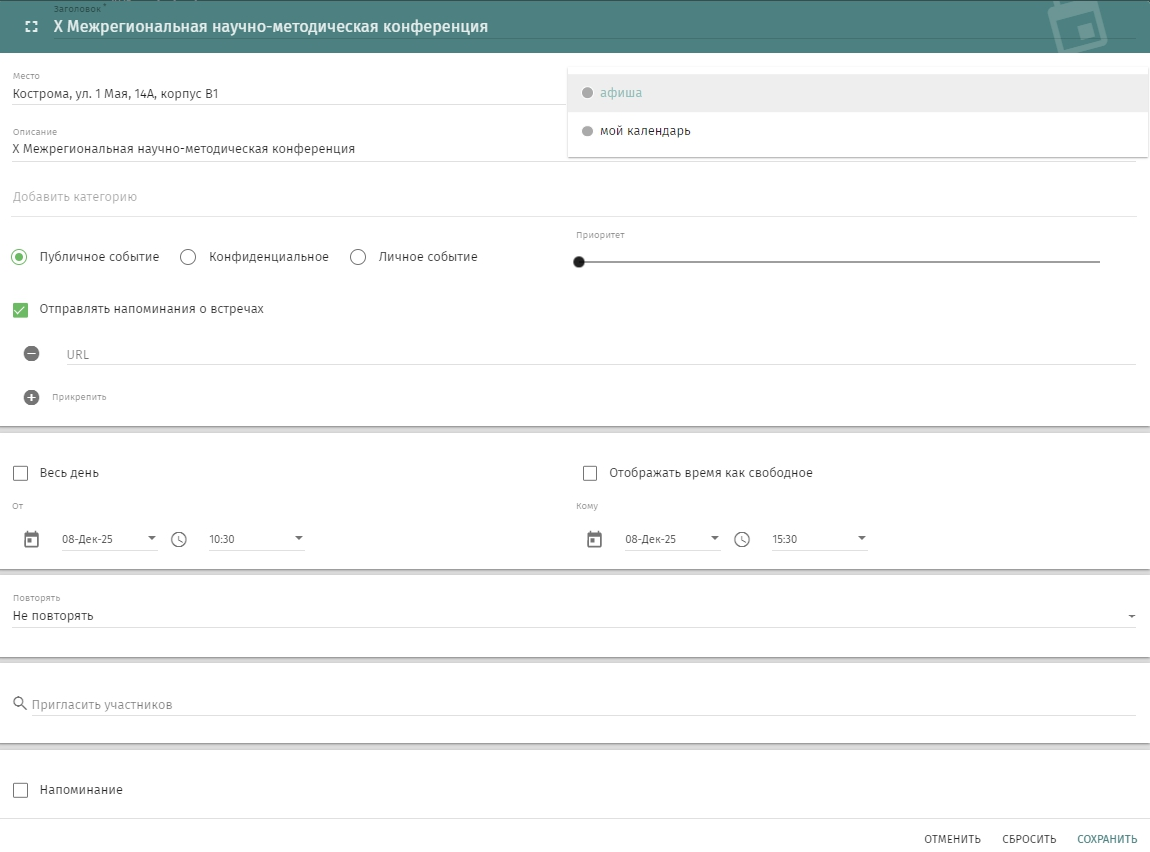Open the start date calendar icon
Viewport: 1150px width, 852px height.
click(x=32, y=539)
